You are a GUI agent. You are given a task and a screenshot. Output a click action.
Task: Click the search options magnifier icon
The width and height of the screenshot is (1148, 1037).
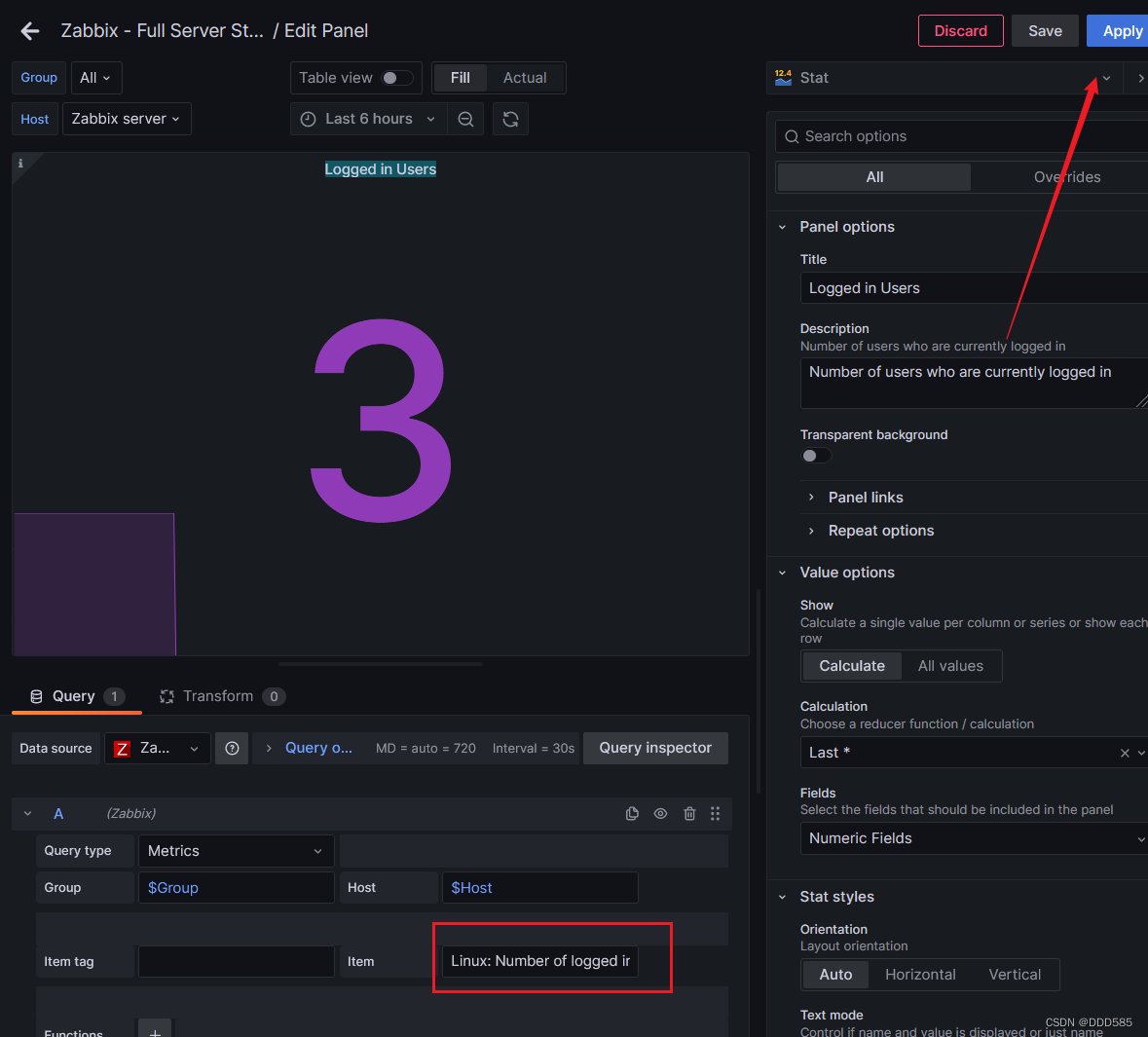(792, 136)
